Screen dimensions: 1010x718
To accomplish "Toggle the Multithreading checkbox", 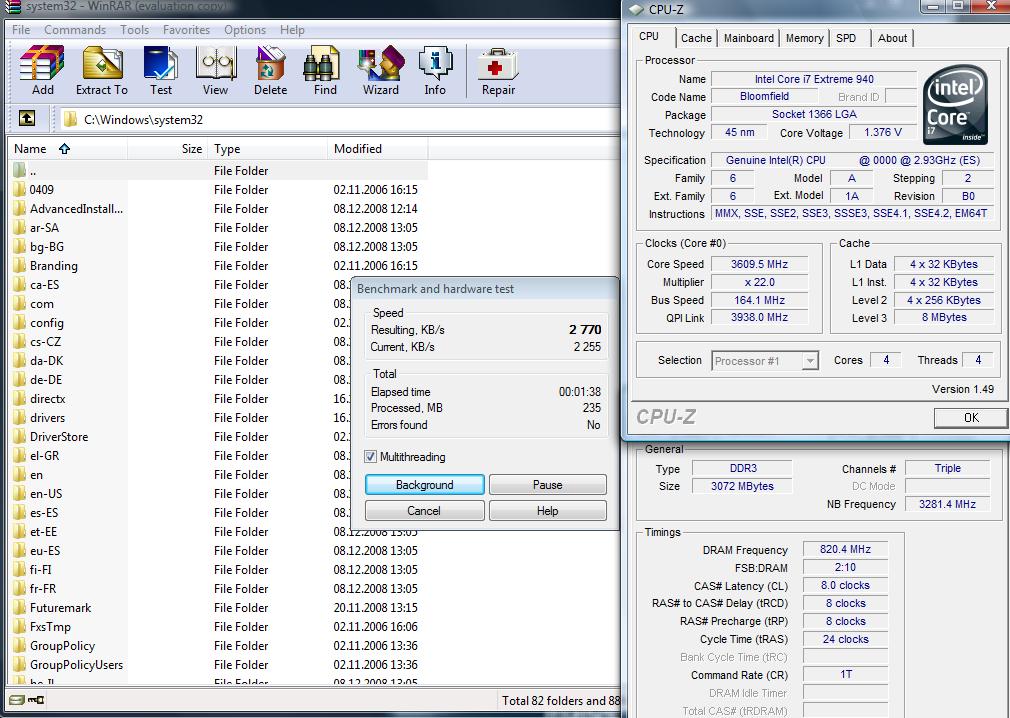I will click(370, 457).
